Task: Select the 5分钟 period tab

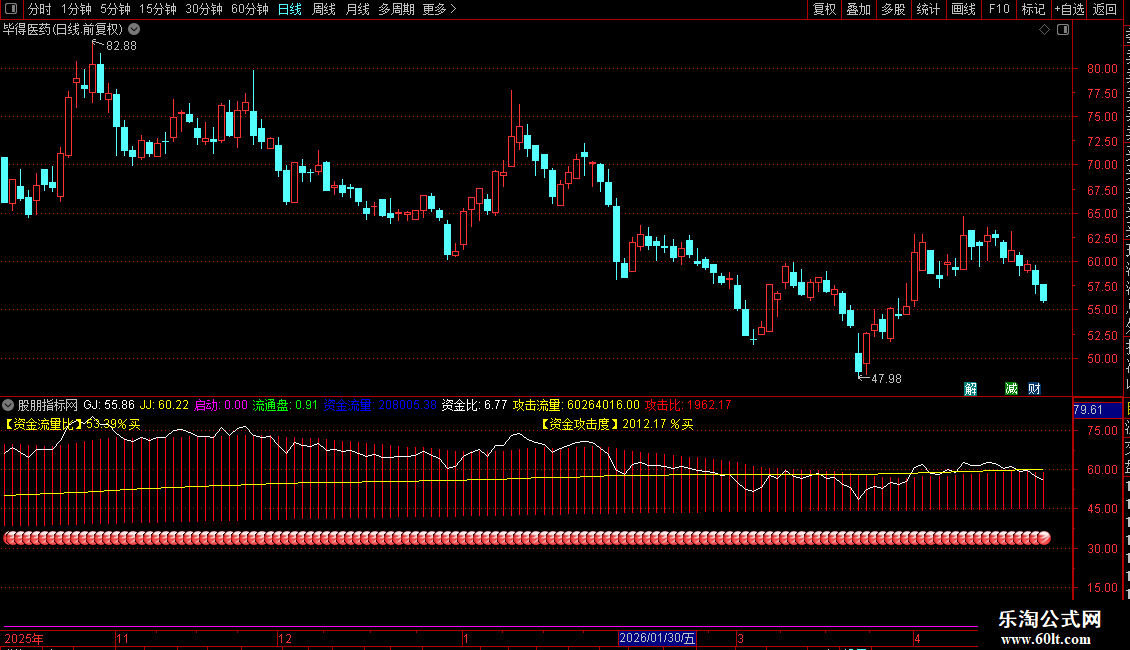Action: (115, 9)
